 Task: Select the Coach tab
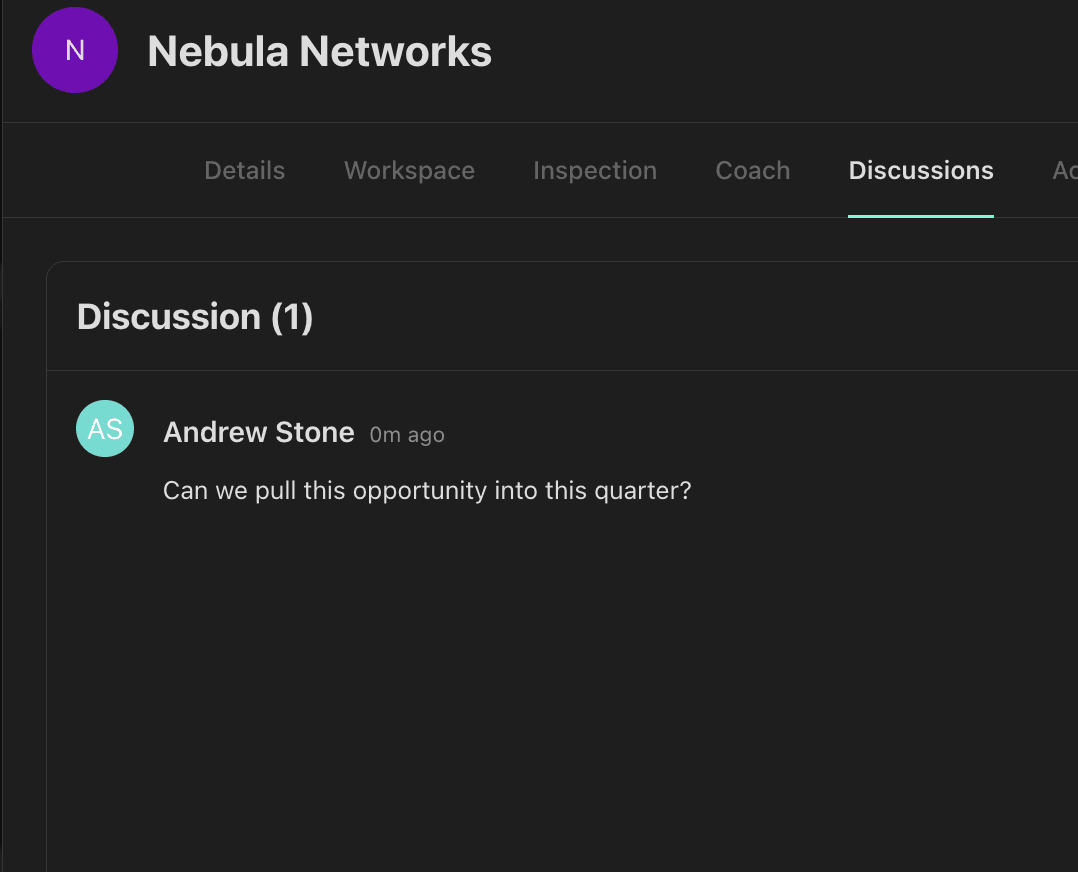pyautogui.click(x=753, y=171)
